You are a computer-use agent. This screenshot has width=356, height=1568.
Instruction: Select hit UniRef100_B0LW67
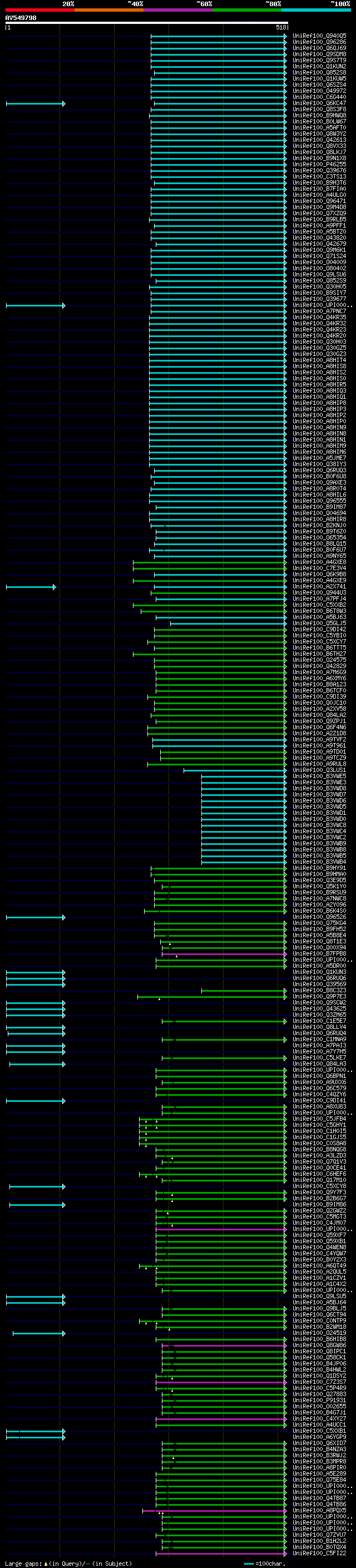(319, 122)
